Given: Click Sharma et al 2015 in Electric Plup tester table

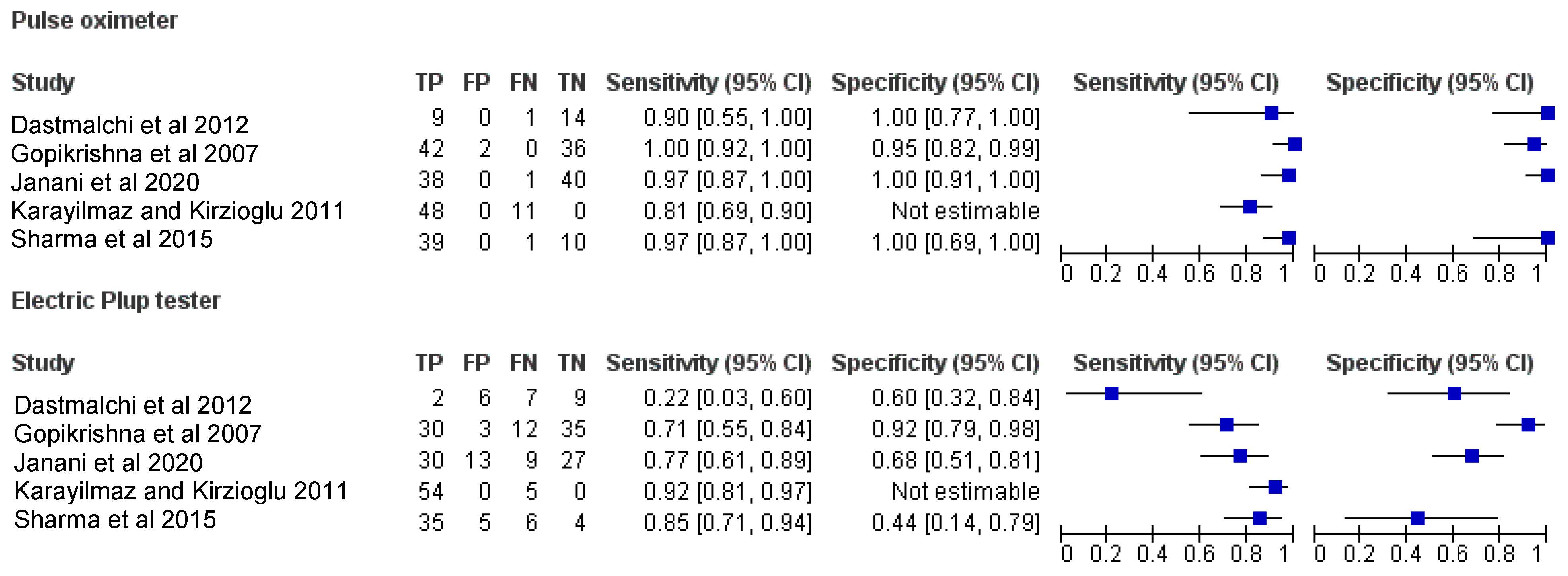Looking at the screenshot, I should point(115,520).
